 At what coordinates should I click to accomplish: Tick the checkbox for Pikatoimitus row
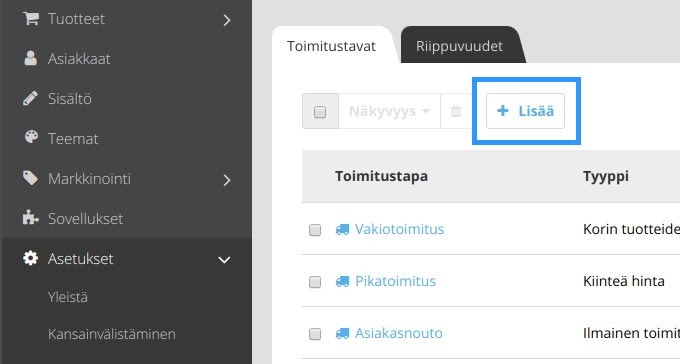coord(315,282)
